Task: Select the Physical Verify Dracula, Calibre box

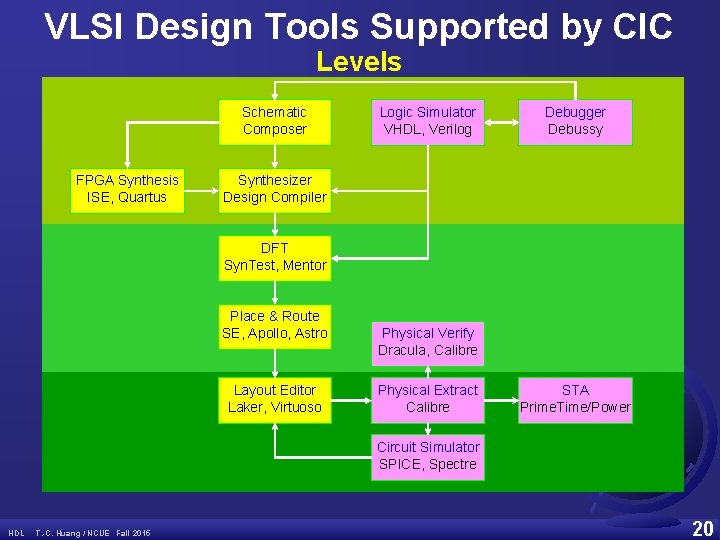Action: 428,344
